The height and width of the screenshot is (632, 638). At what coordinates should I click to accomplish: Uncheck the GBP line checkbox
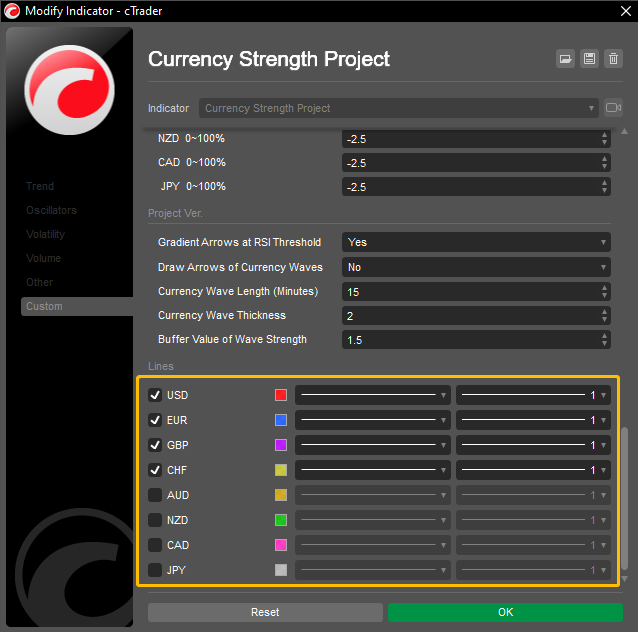pyautogui.click(x=155, y=445)
